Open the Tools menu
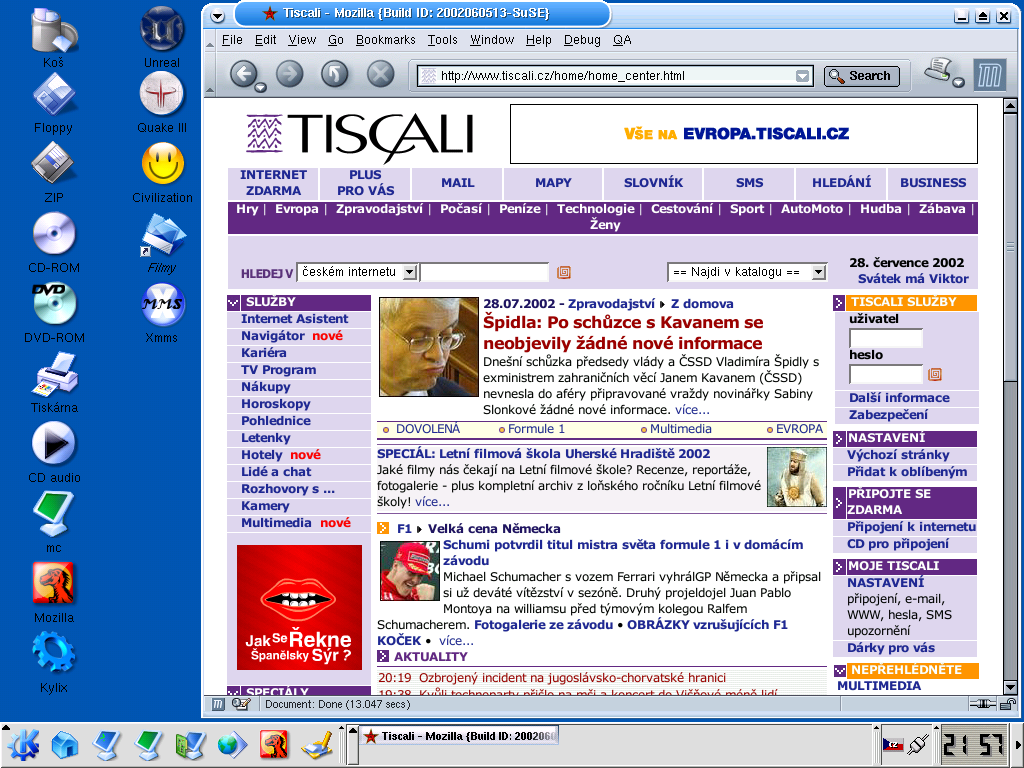Image resolution: width=1024 pixels, height=768 pixels. click(x=442, y=40)
